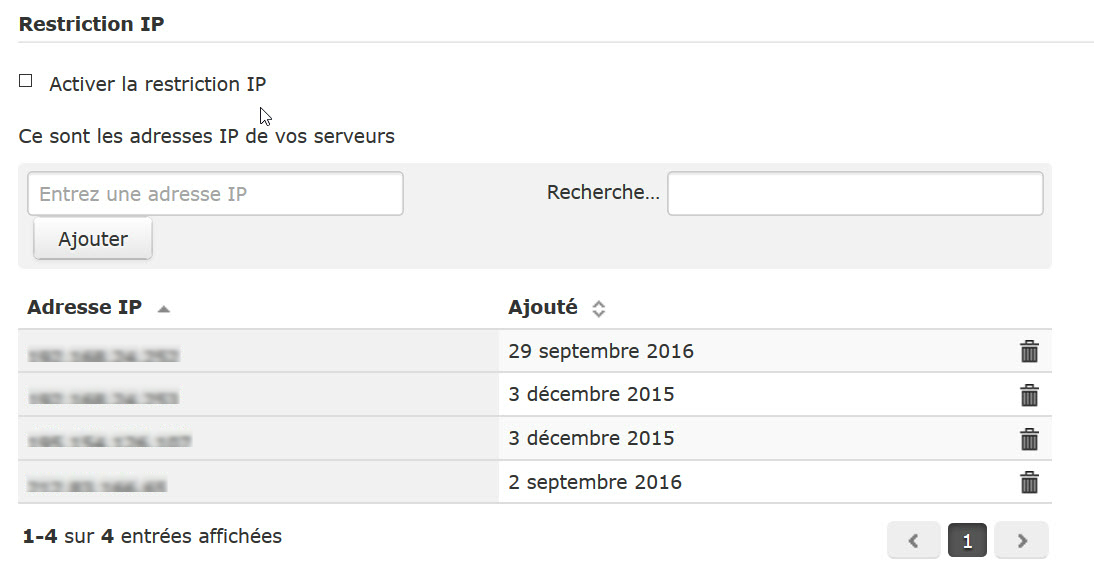Click the Ajouté column header
The width and height of the screenshot is (1094, 574).
click(x=543, y=307)
